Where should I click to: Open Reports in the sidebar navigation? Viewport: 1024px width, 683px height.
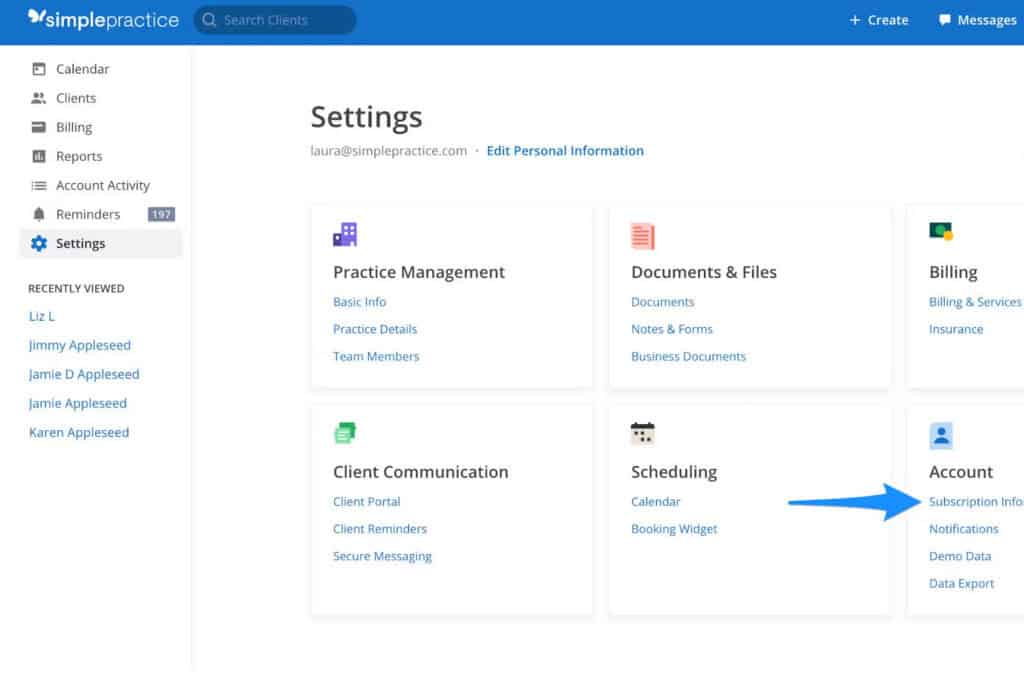coord(79,156)
